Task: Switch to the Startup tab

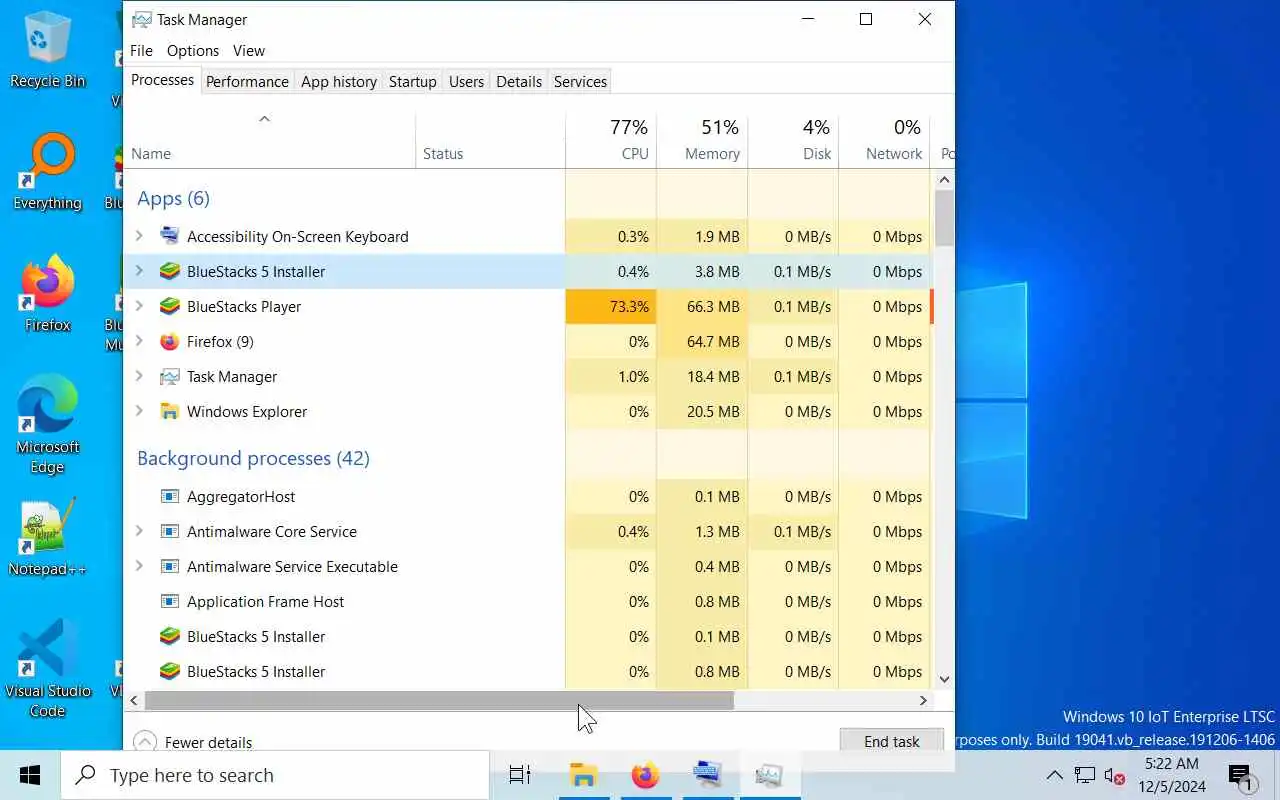Action: [412, 82]
